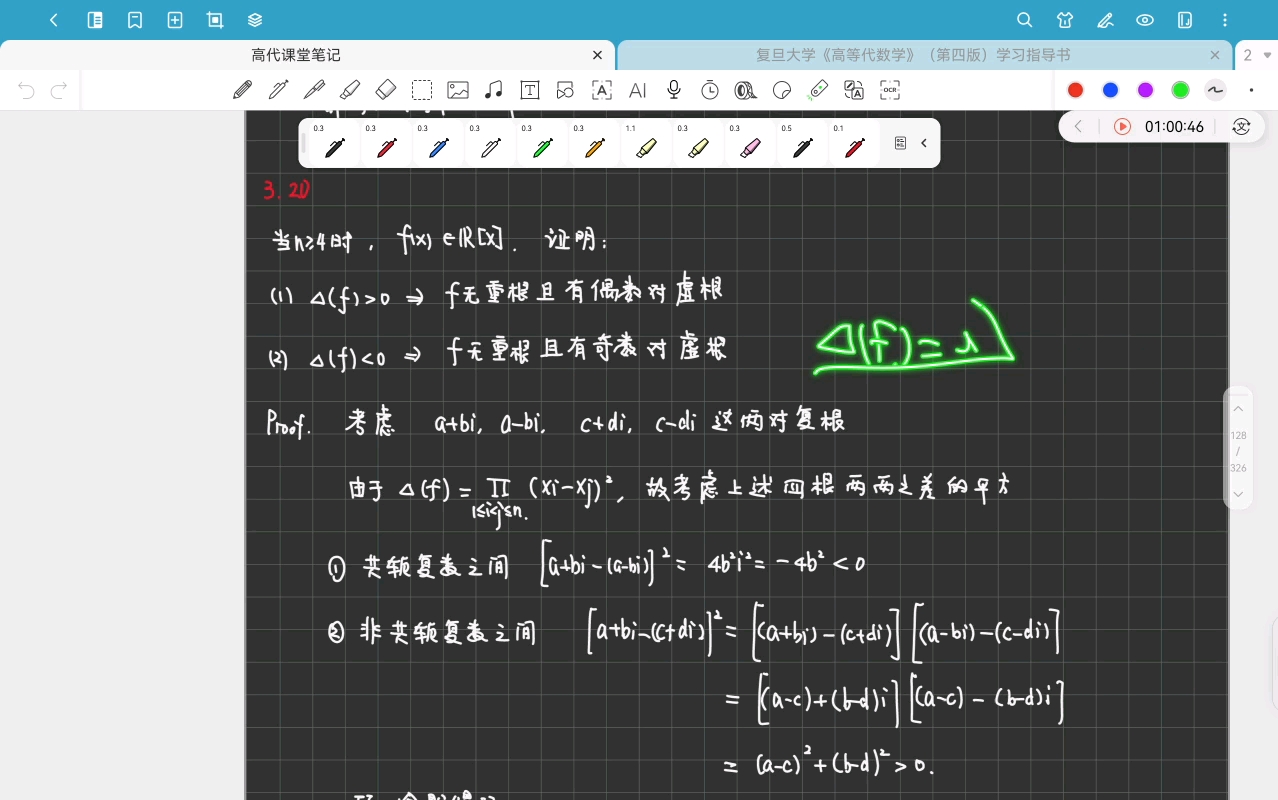
Task: Select the sticker tool
Action: click(782, 90)
